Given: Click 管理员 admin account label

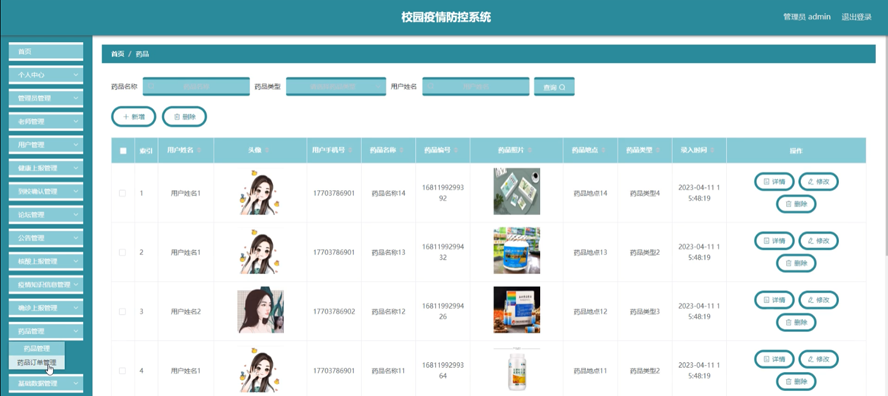Looking at the screenshot, I should tap(807, 17).
